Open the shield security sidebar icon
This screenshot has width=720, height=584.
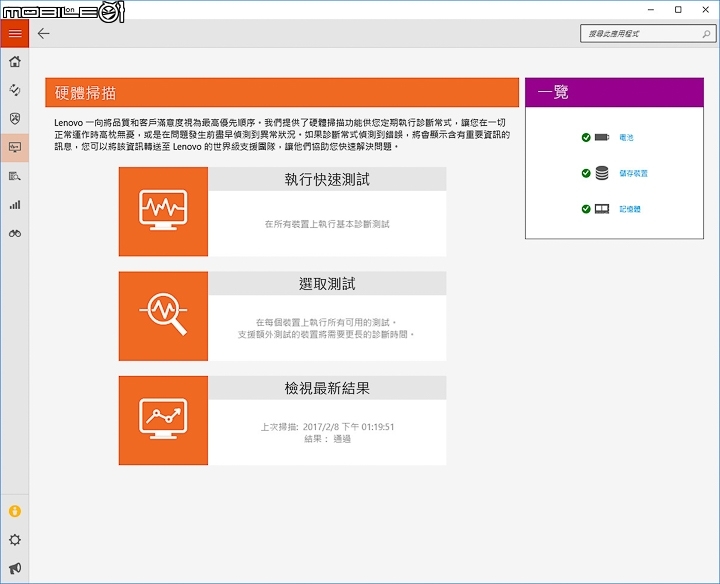15,119
